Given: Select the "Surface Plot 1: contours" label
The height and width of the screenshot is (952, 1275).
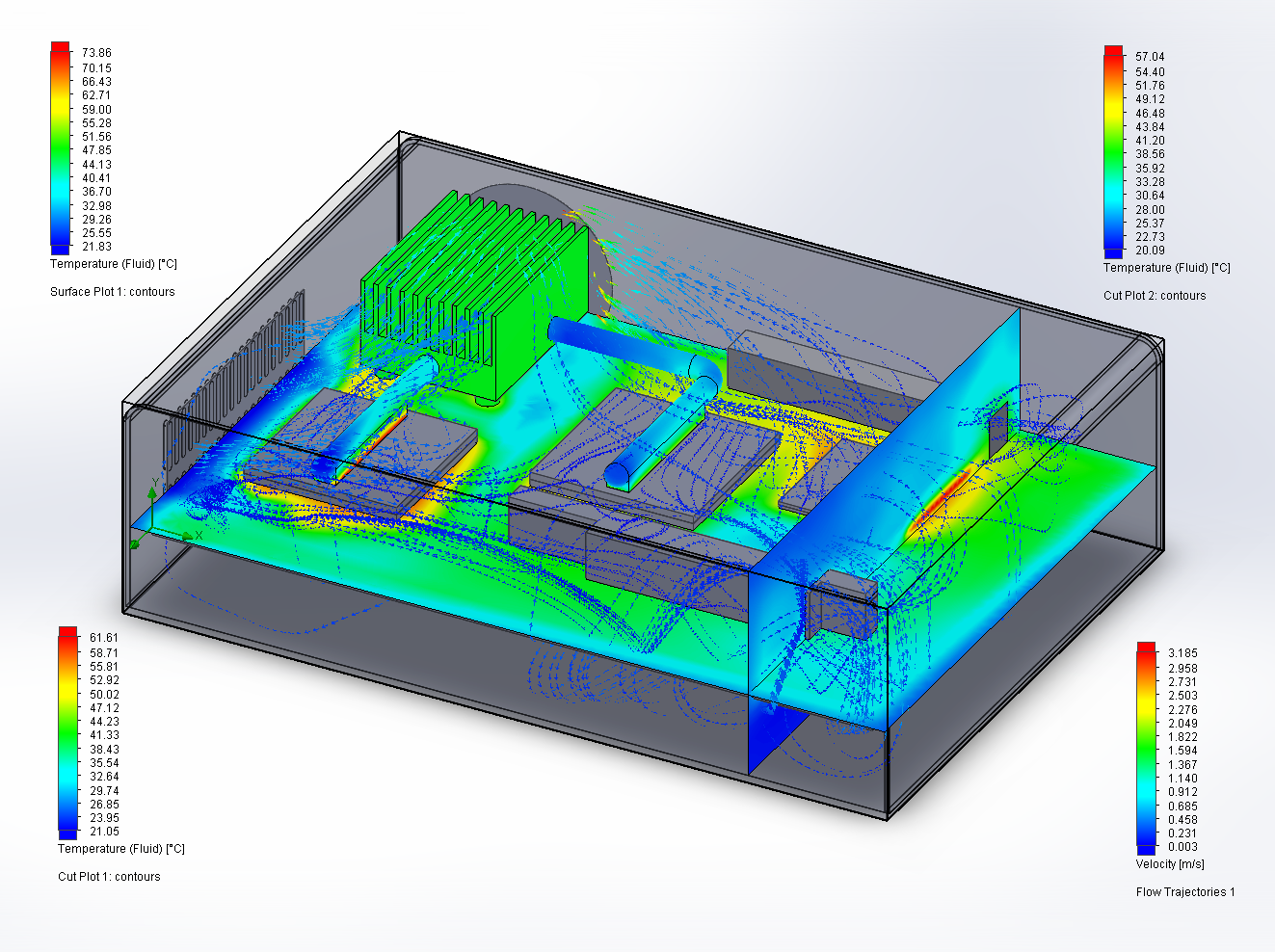Looking at the screenshot, I should coord(113,292).
